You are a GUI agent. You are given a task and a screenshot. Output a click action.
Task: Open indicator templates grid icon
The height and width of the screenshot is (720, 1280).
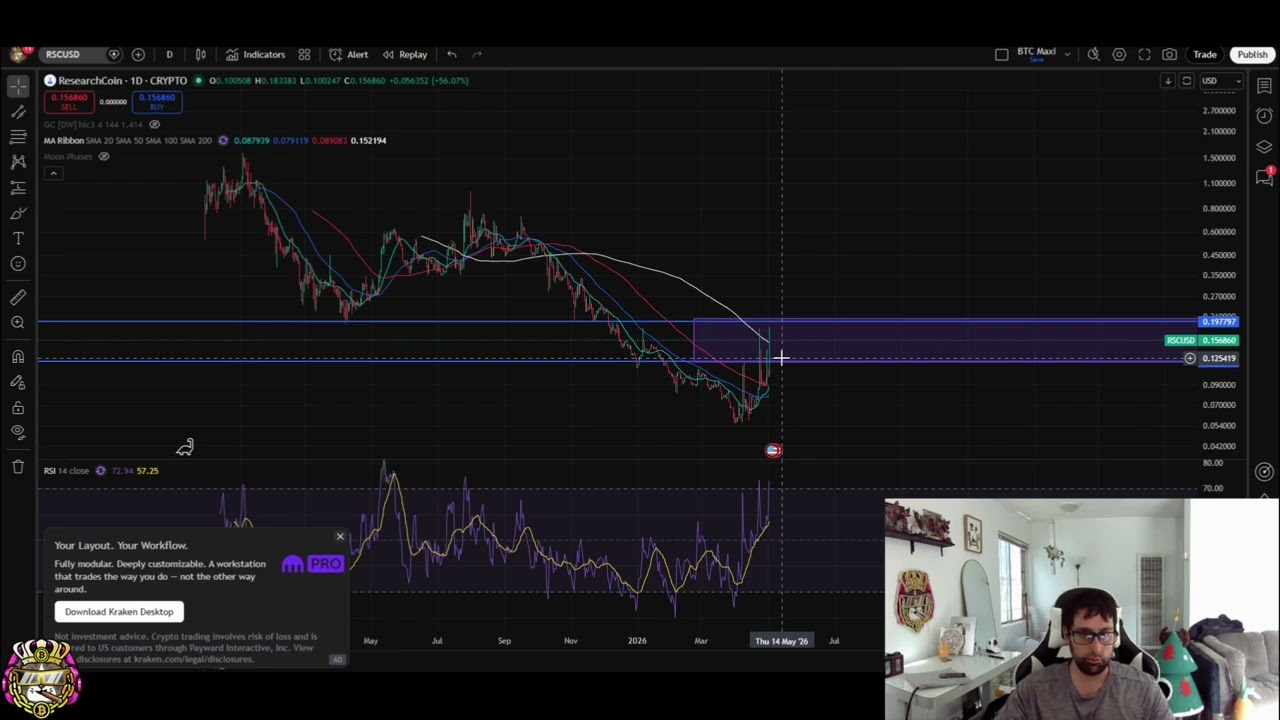point(304,54)
